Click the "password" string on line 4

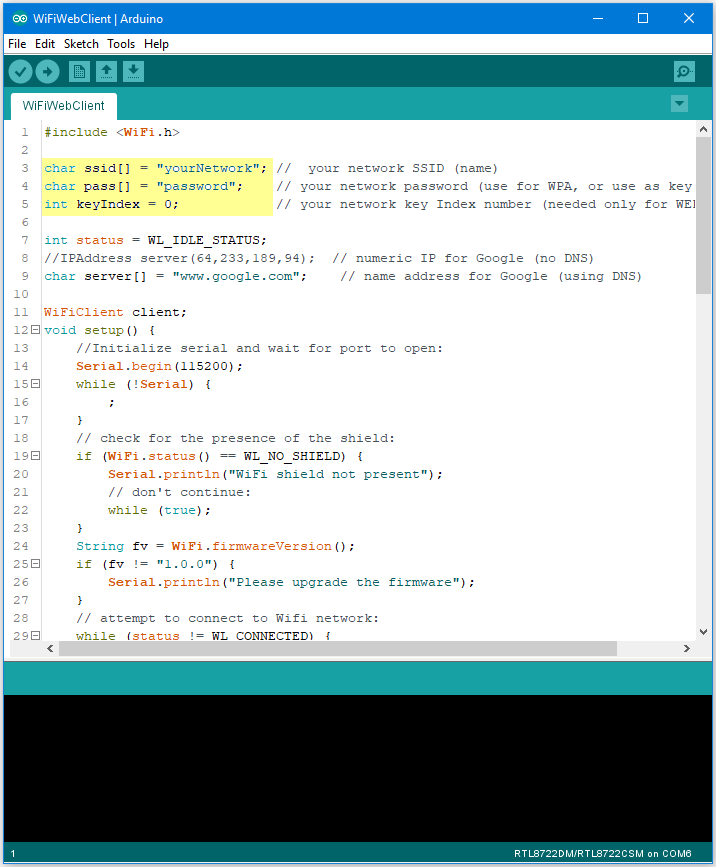click(x=196, y=186)
